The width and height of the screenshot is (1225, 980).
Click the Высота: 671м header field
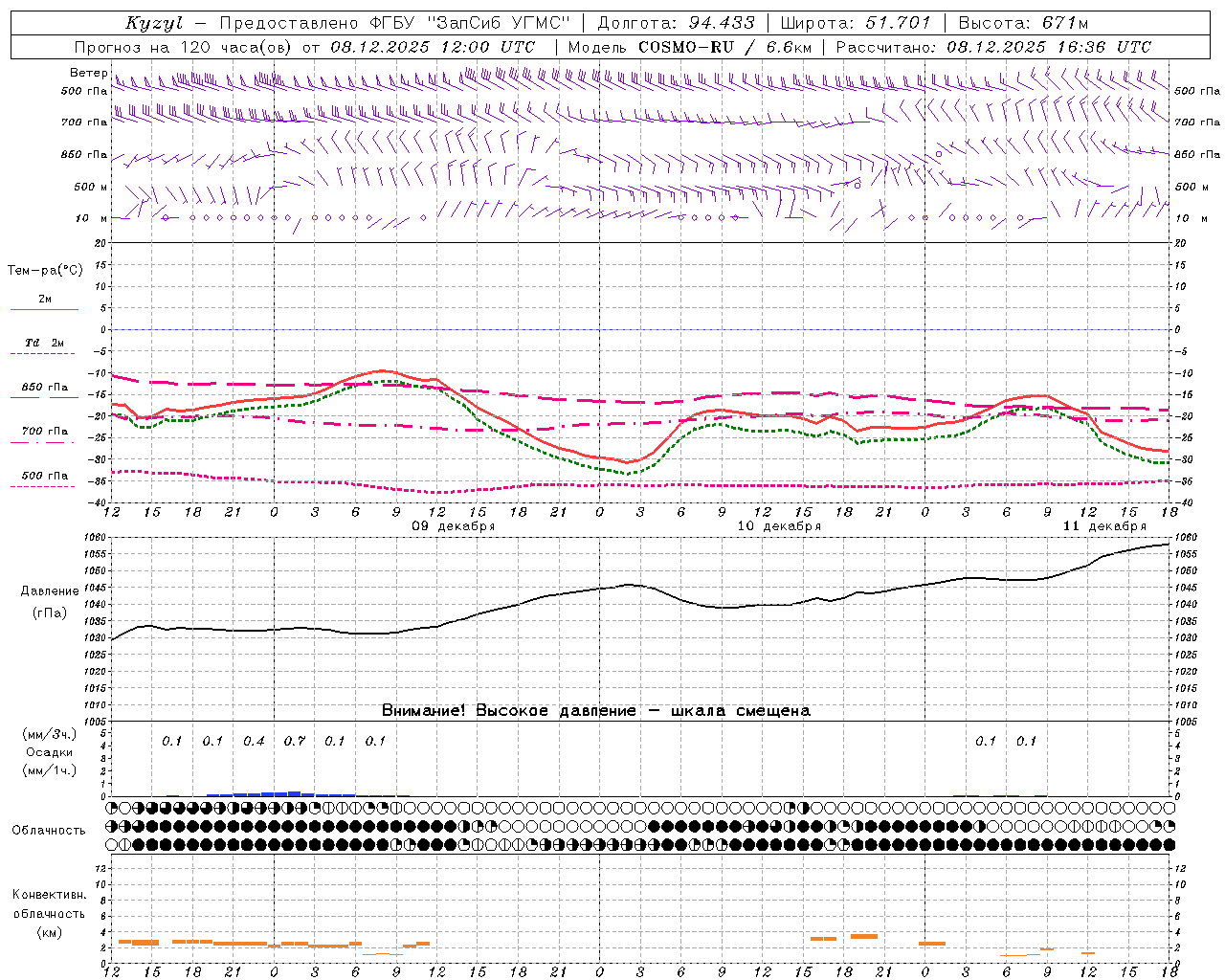[1023, 23]
